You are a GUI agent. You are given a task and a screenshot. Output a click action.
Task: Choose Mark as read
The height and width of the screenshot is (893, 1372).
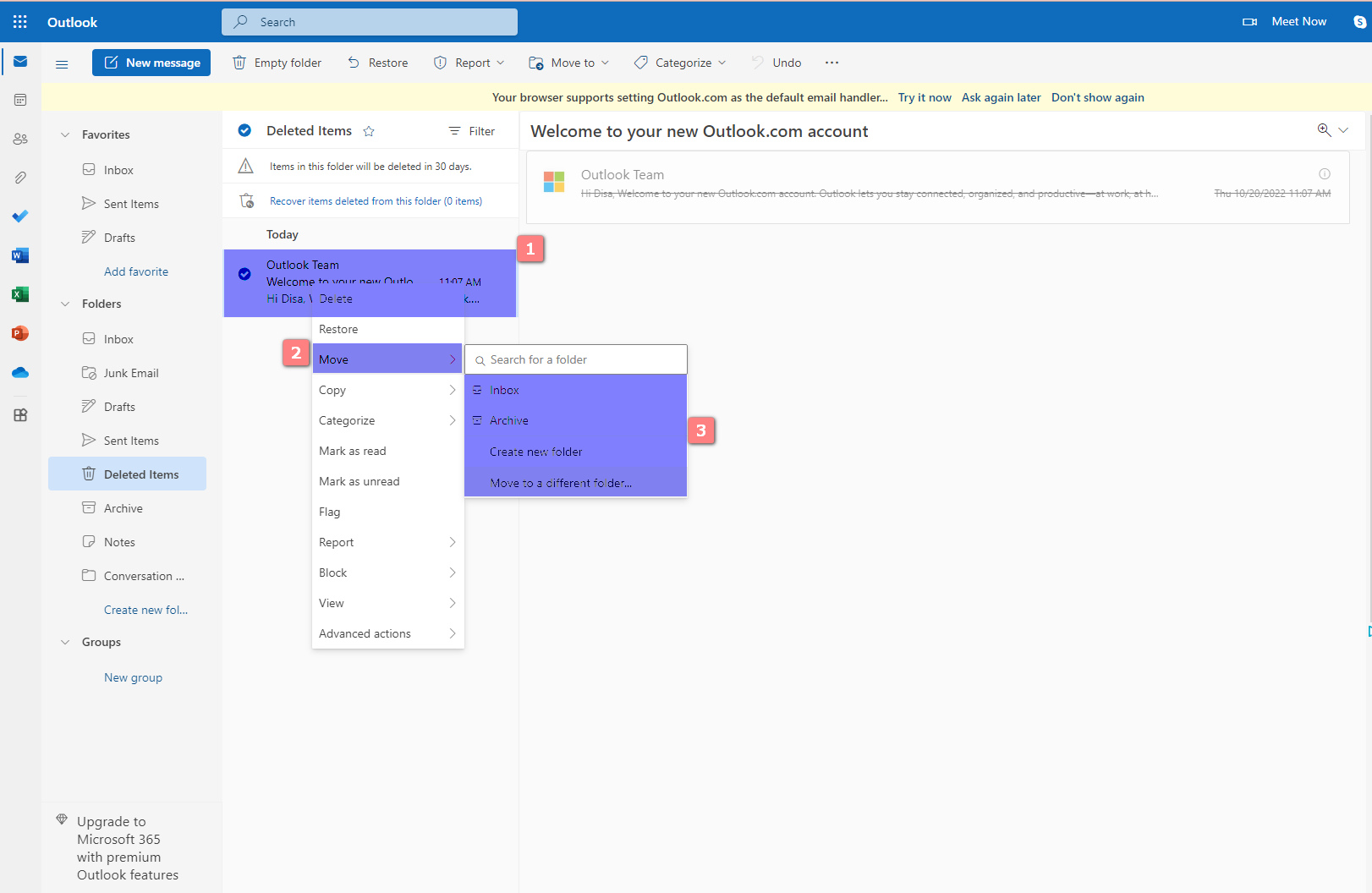[x=388, y=451]
